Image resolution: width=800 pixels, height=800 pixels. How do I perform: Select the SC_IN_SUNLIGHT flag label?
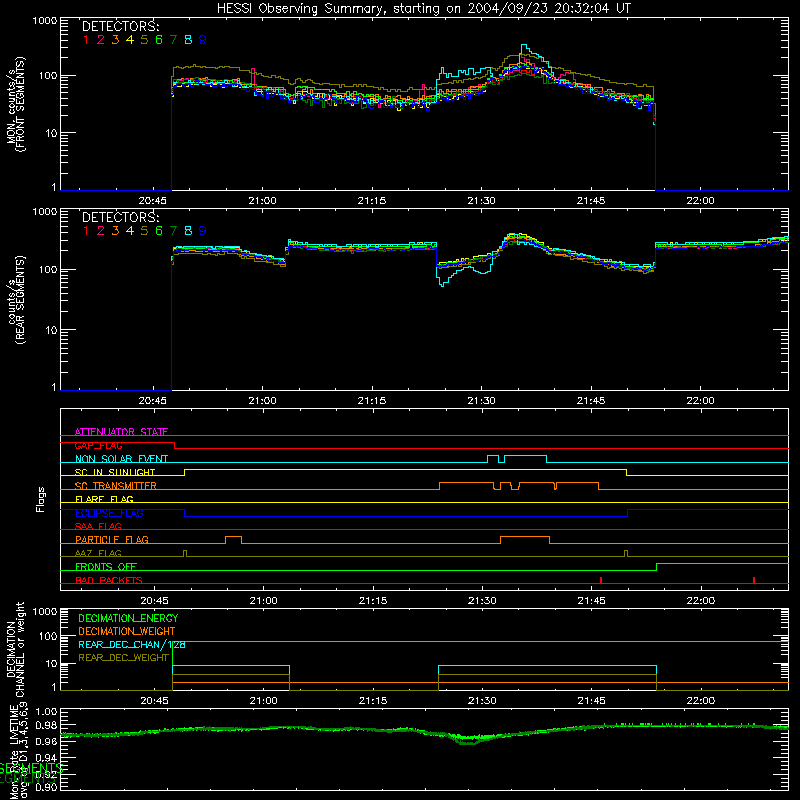point(115,472)
